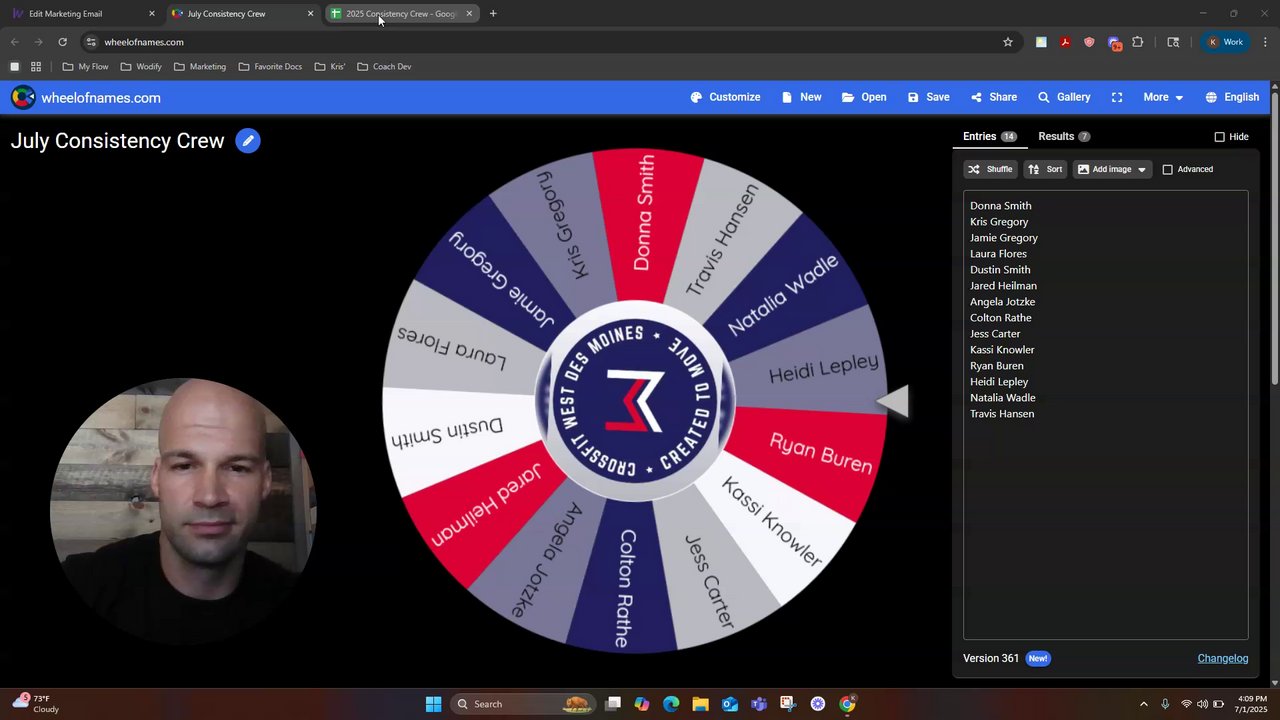Click Kassi Knowler in entries list
The width and height of the screenshot is (1280, 720).
(x=1002, y=350)
